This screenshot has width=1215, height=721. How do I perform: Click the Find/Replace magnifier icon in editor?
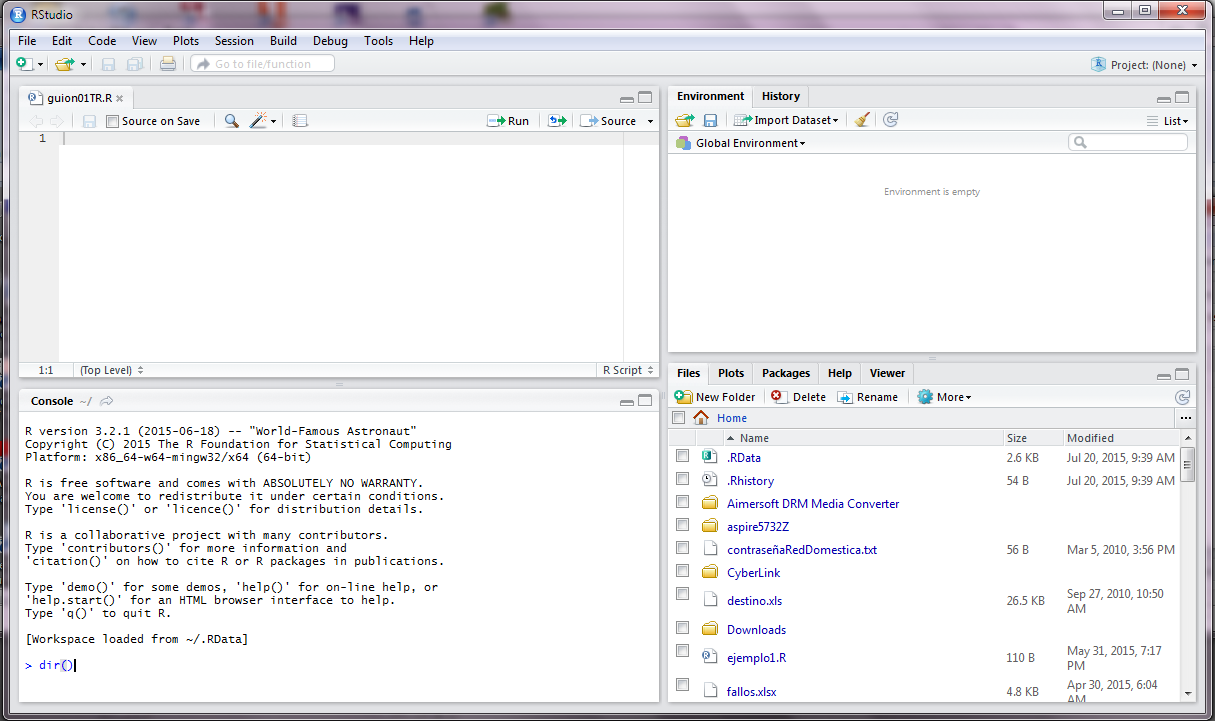click(x=231, y=121)
